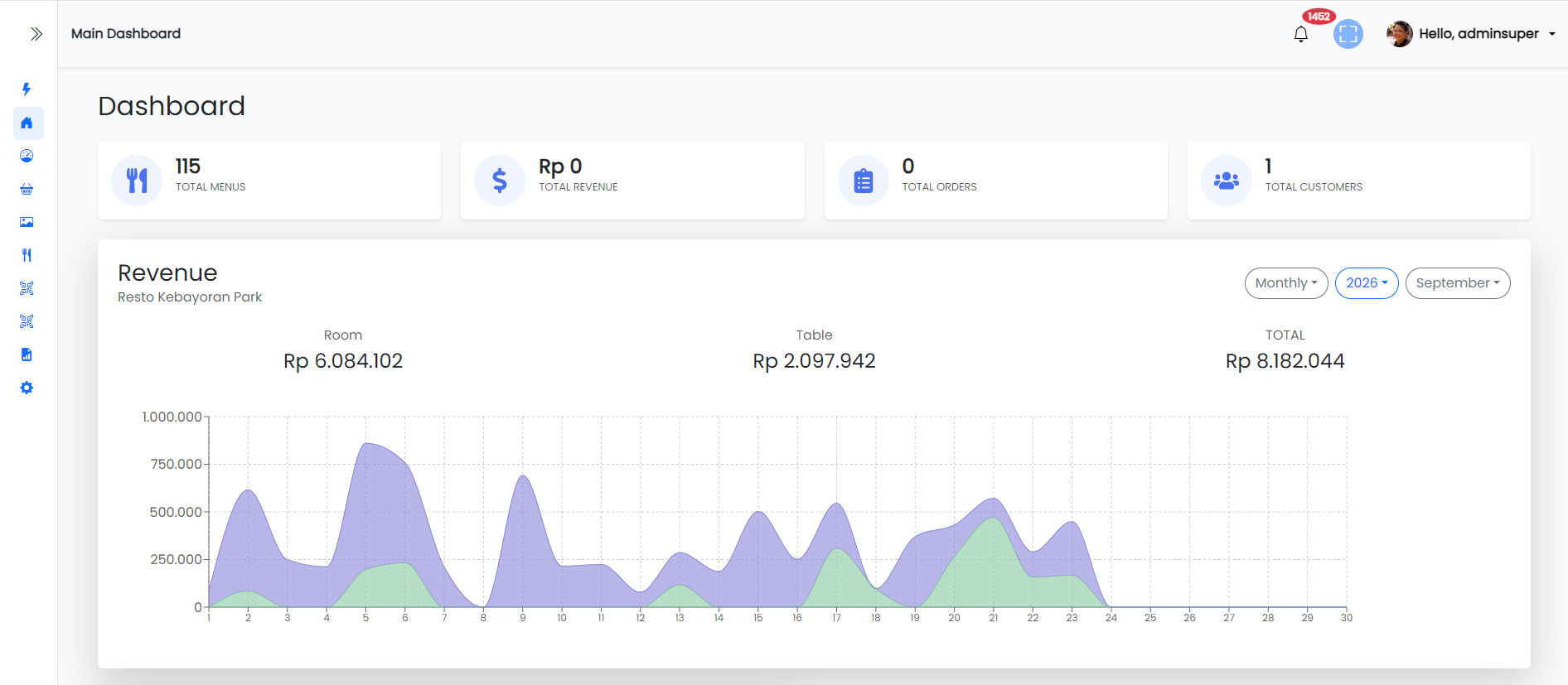This screenshot has width=1568, height=685.
Task: Open the 2026 year dropdown
Action: click(x=1367, y=283)
